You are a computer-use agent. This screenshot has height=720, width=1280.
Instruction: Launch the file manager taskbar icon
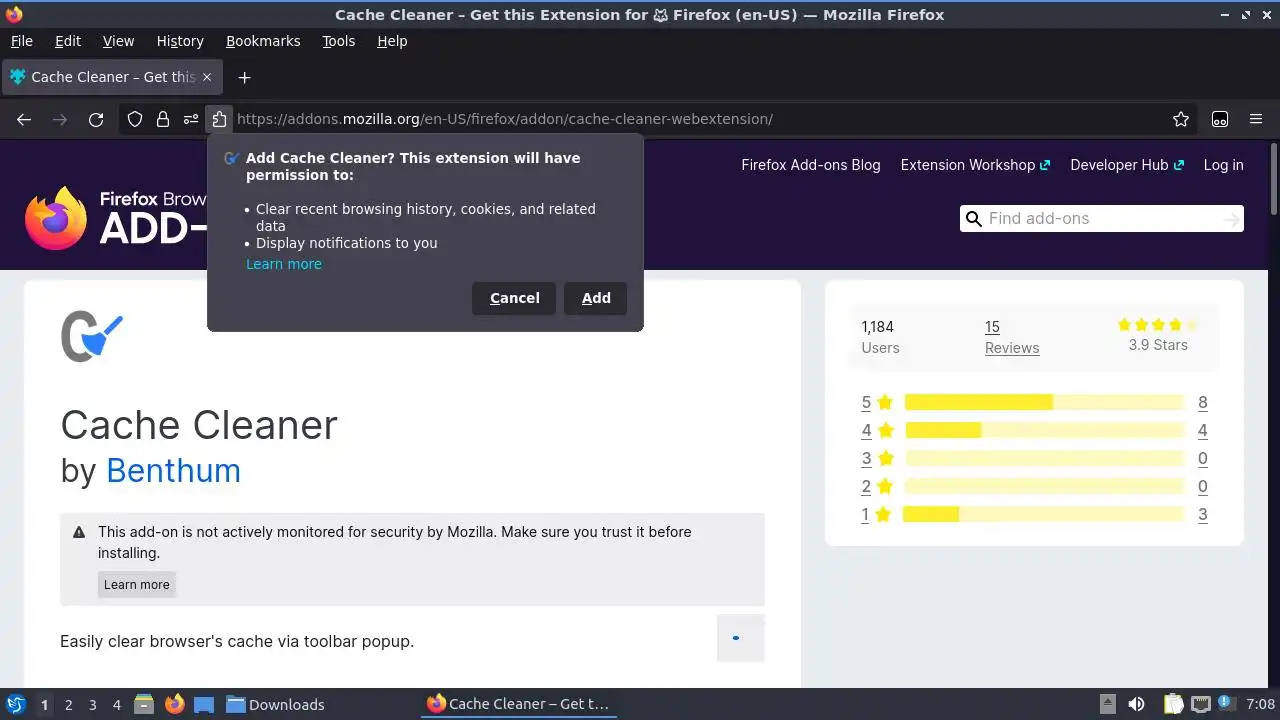[x=143, y=704]
